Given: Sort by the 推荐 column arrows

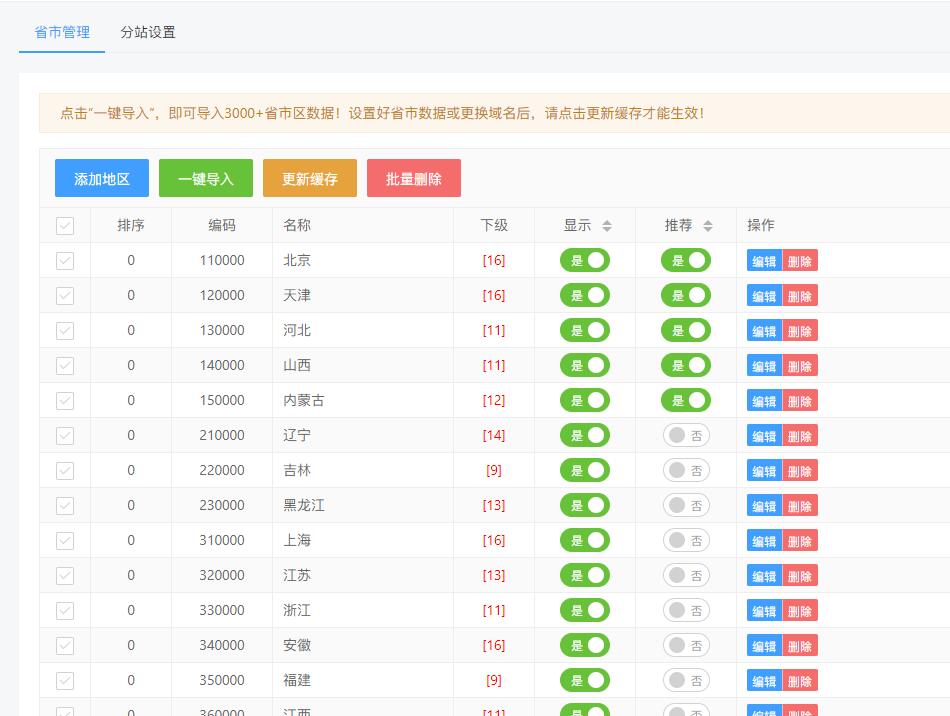Looking at the screenshot, I should click(708, 226).
